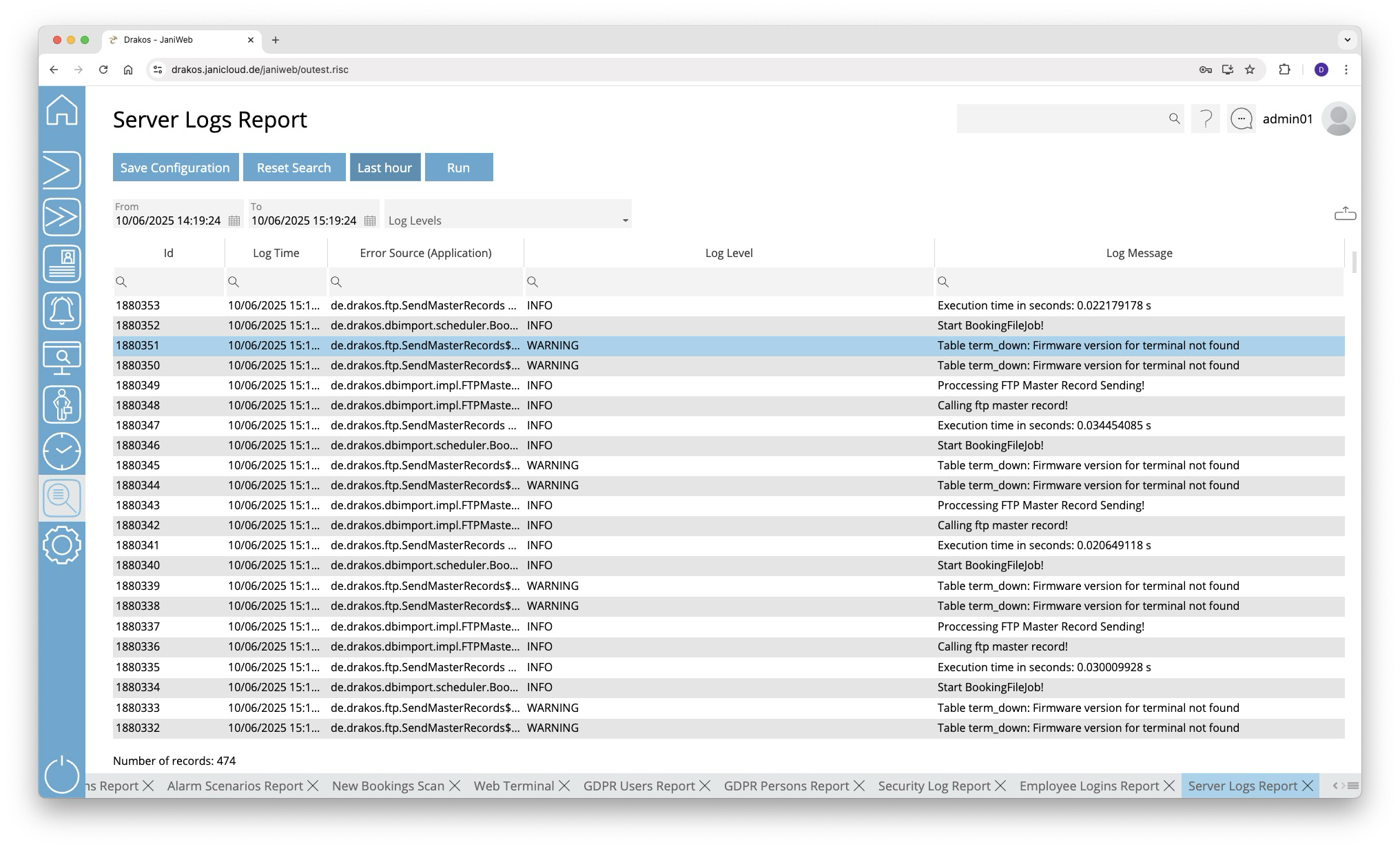The image size is (1400, 849).
Task: Expand the Log Levels dropdown
Action: click(625, 221)
